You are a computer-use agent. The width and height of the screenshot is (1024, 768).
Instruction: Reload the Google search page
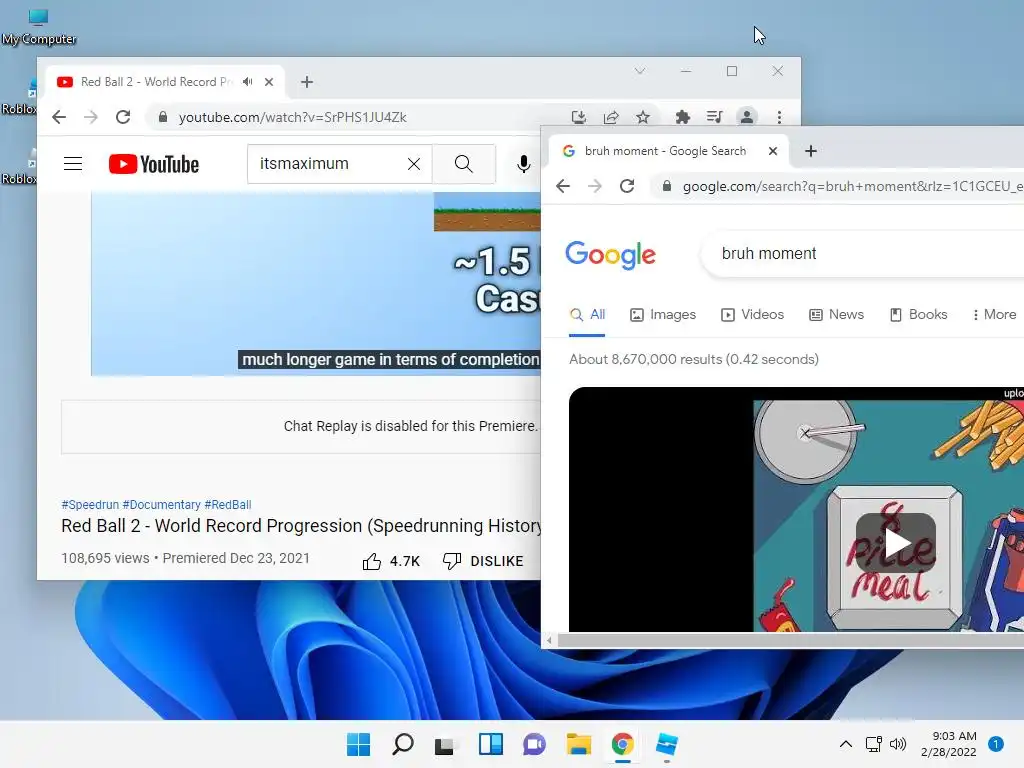[627, 186]
